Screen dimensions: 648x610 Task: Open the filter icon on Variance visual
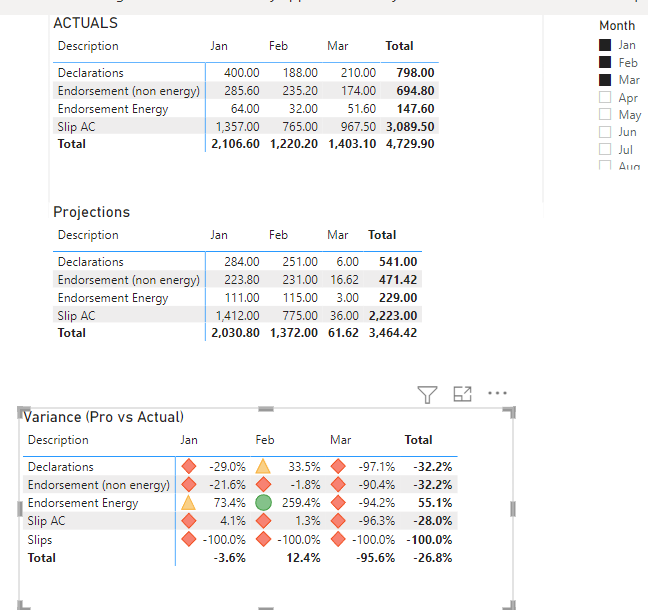coord(427,394)
